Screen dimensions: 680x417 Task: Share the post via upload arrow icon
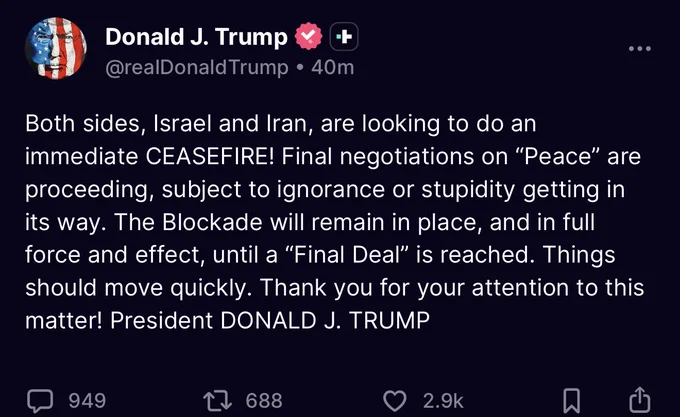coord(640,400)
